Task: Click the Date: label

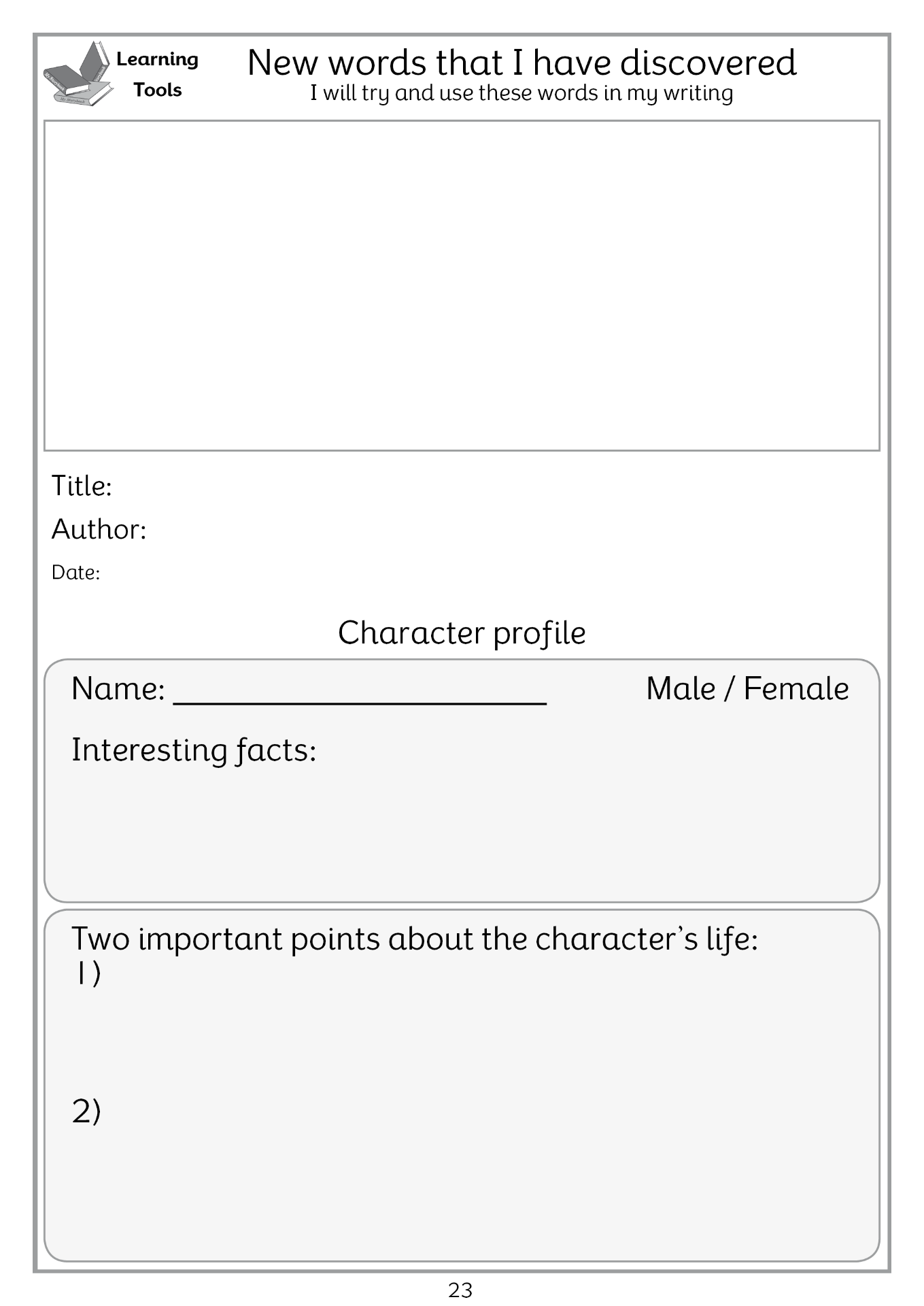Action: (75, 573)
